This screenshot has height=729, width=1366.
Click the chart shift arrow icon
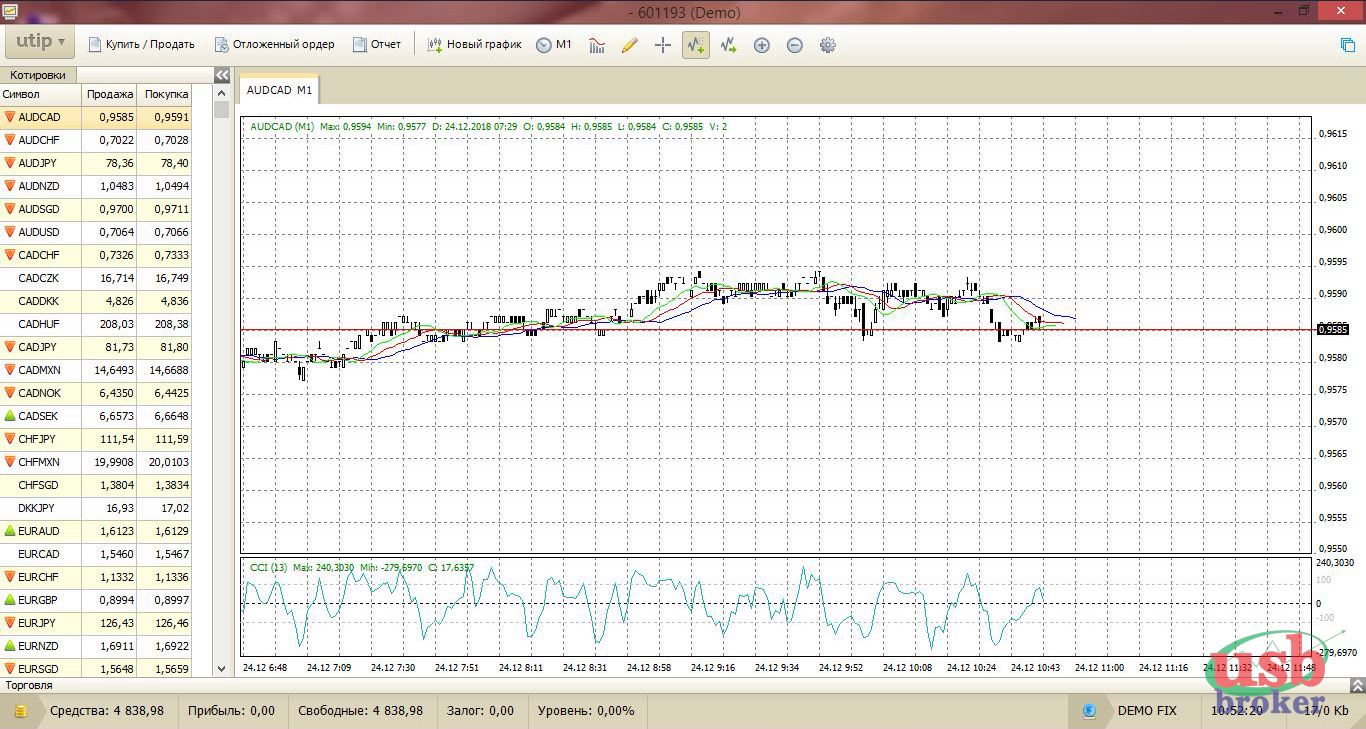tap(728, 45)
